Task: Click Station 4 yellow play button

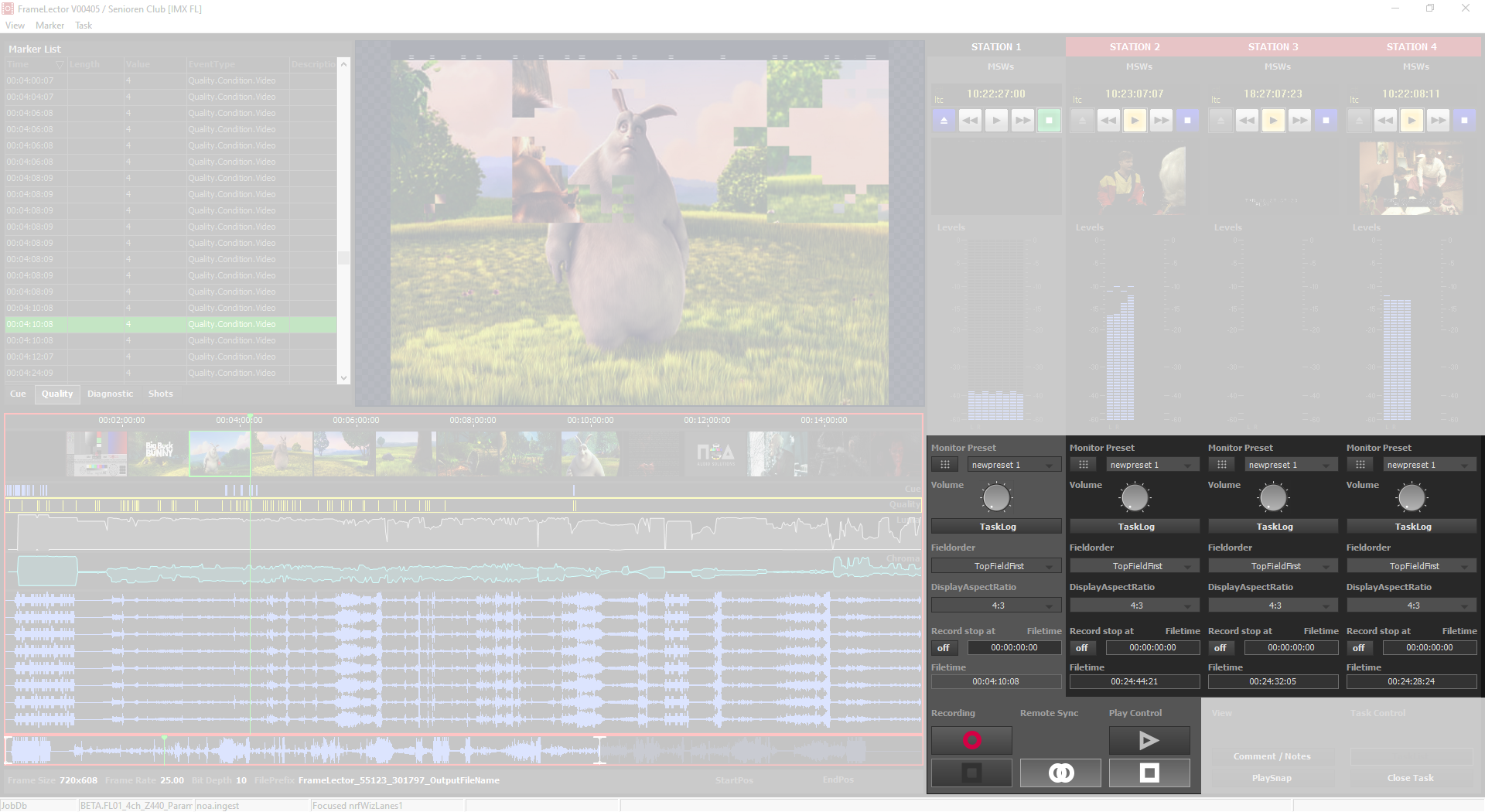Action: pos(1412,120)
